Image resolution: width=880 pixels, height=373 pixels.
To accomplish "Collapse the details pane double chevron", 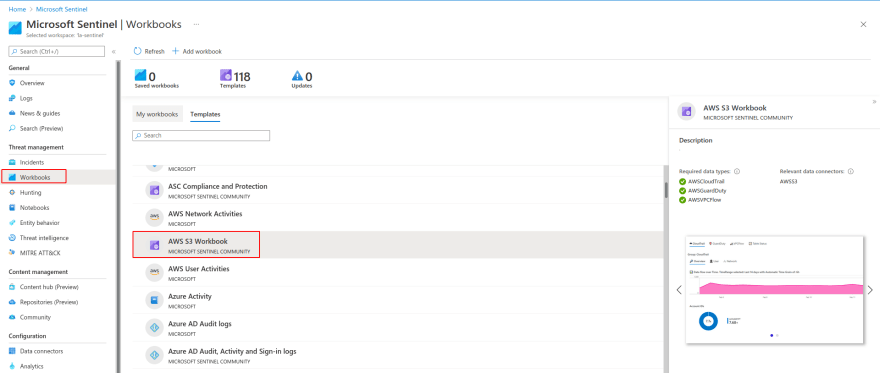I will click(x=874, y=102).
